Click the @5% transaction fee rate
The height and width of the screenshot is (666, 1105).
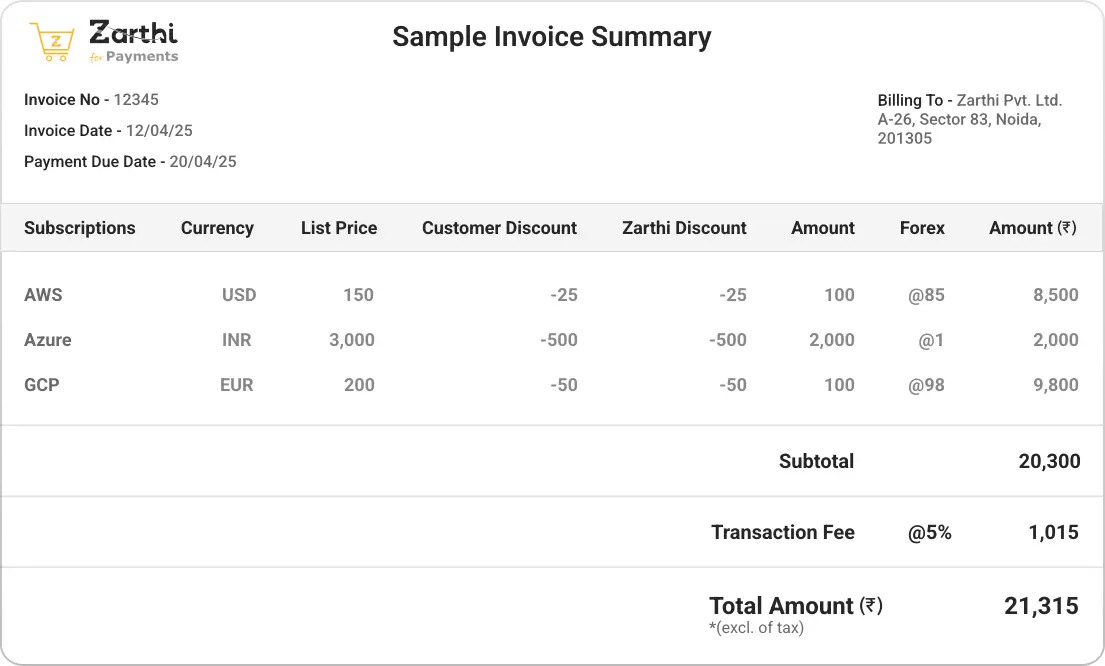(x=929, y=533)
